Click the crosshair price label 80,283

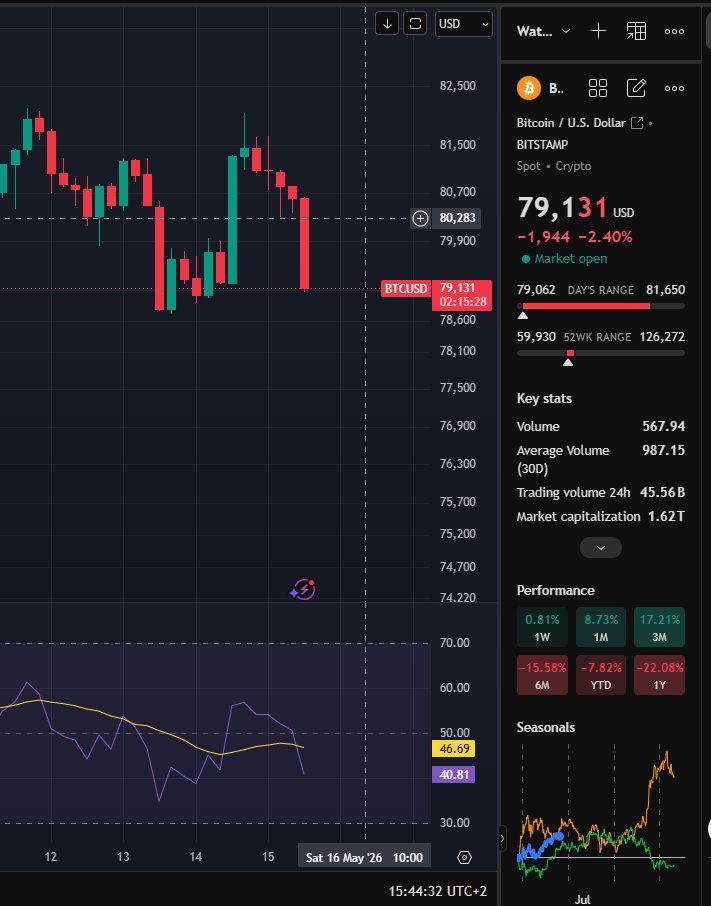coord(457,218)
